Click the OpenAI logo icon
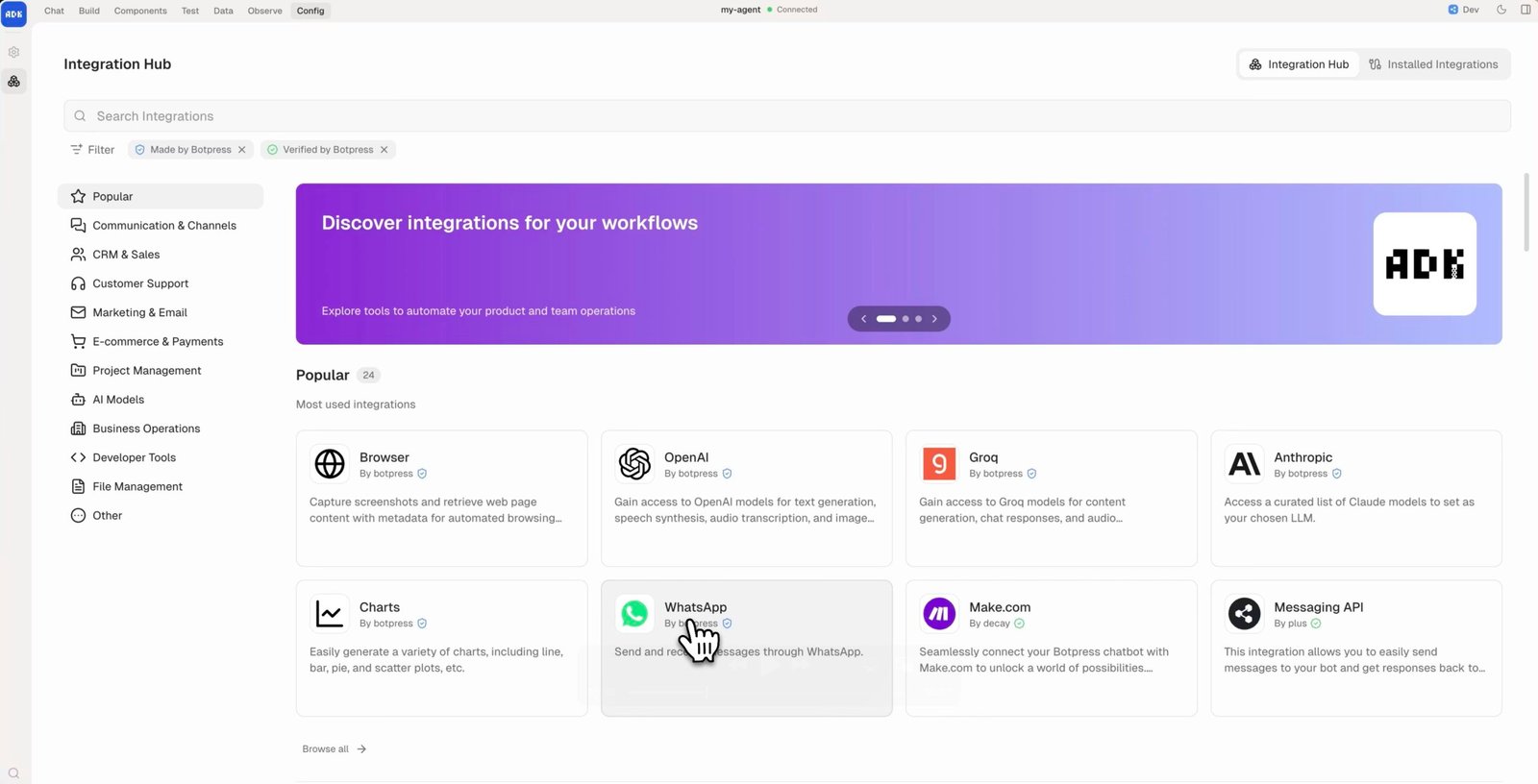The height and width of the screenshot is (784, 1538). point(634,464)
